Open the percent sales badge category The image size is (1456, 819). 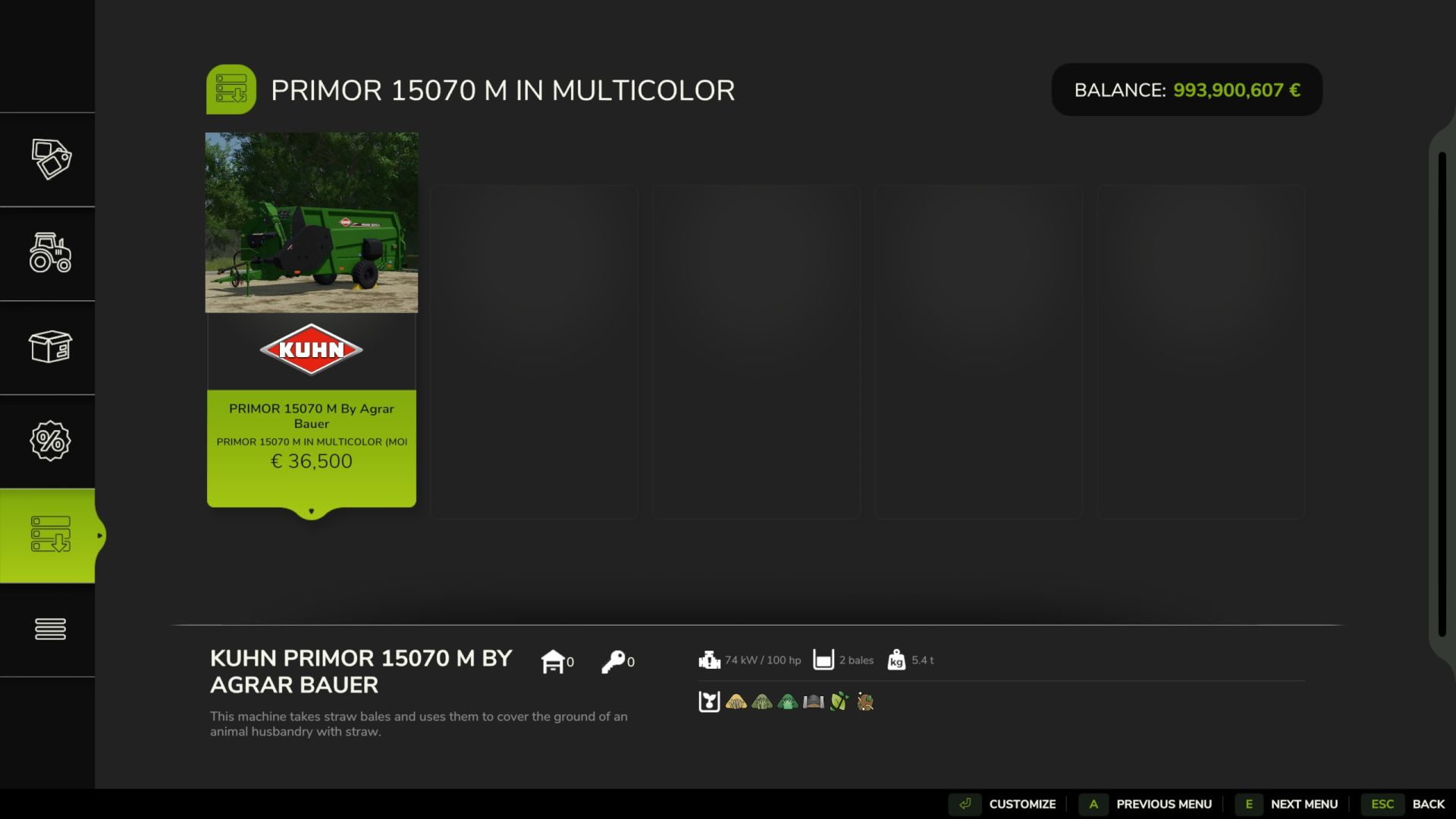(x=50, y=441)
